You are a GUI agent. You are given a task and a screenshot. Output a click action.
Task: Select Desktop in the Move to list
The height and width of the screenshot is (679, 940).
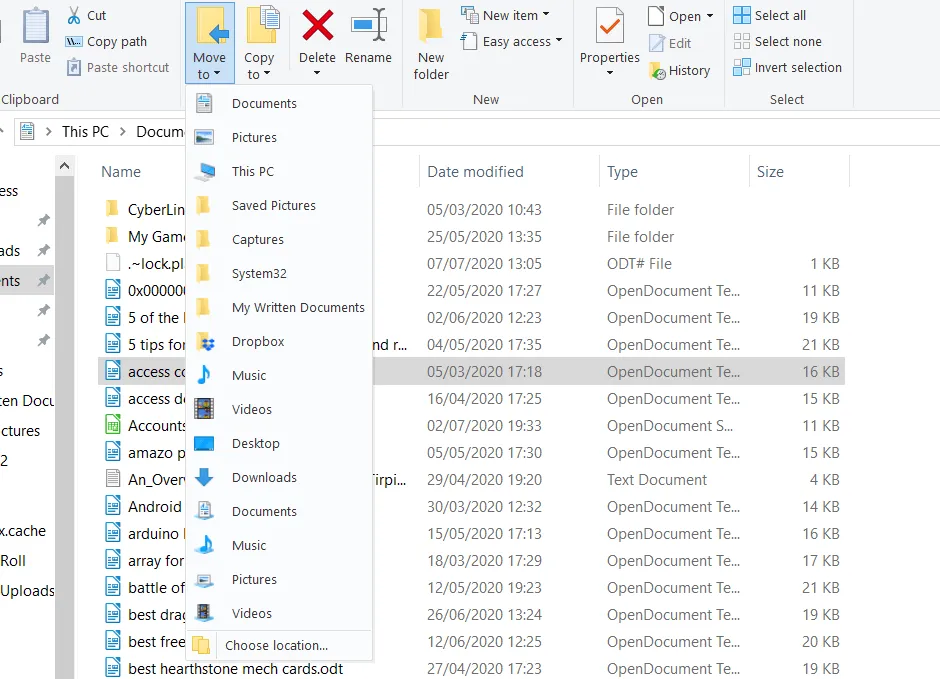255,444
